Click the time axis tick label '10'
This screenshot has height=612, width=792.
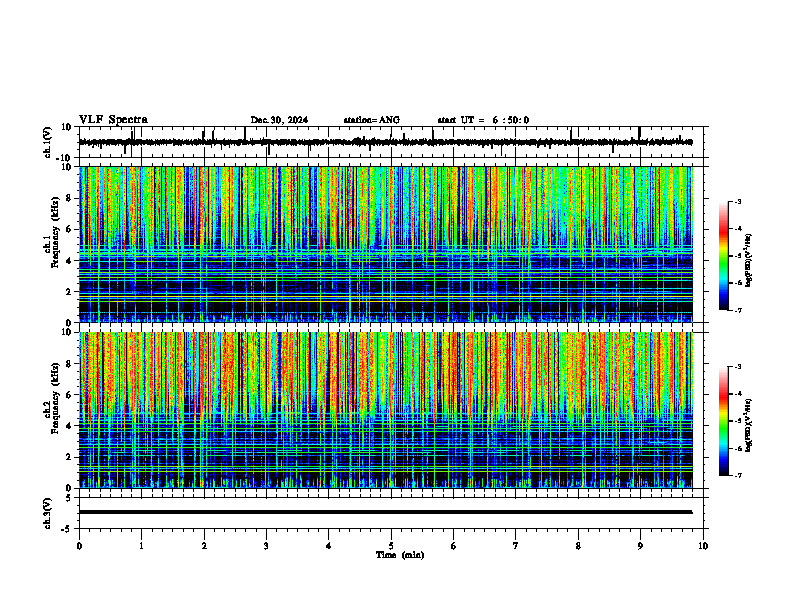[x=703, y=546]
